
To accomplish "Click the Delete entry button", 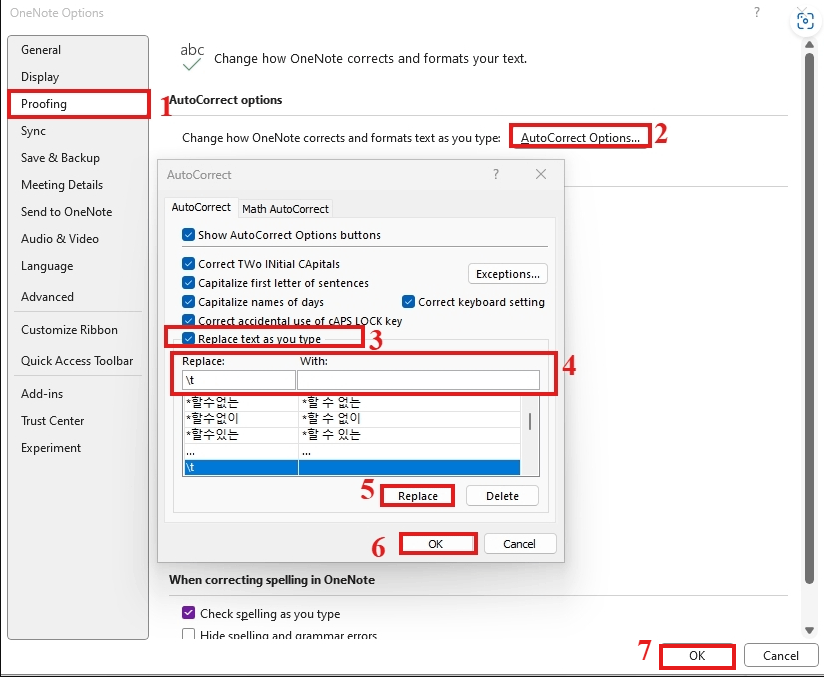I will [502, 496].
